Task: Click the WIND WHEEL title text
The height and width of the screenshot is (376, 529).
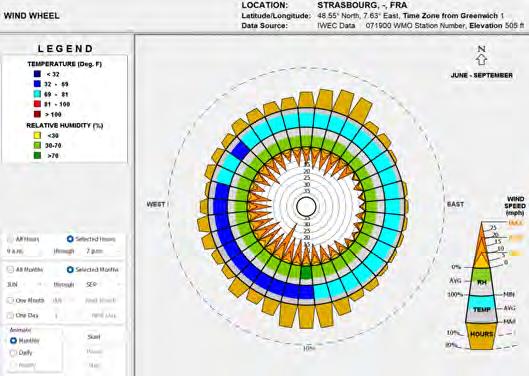Action: coord(32,16)
